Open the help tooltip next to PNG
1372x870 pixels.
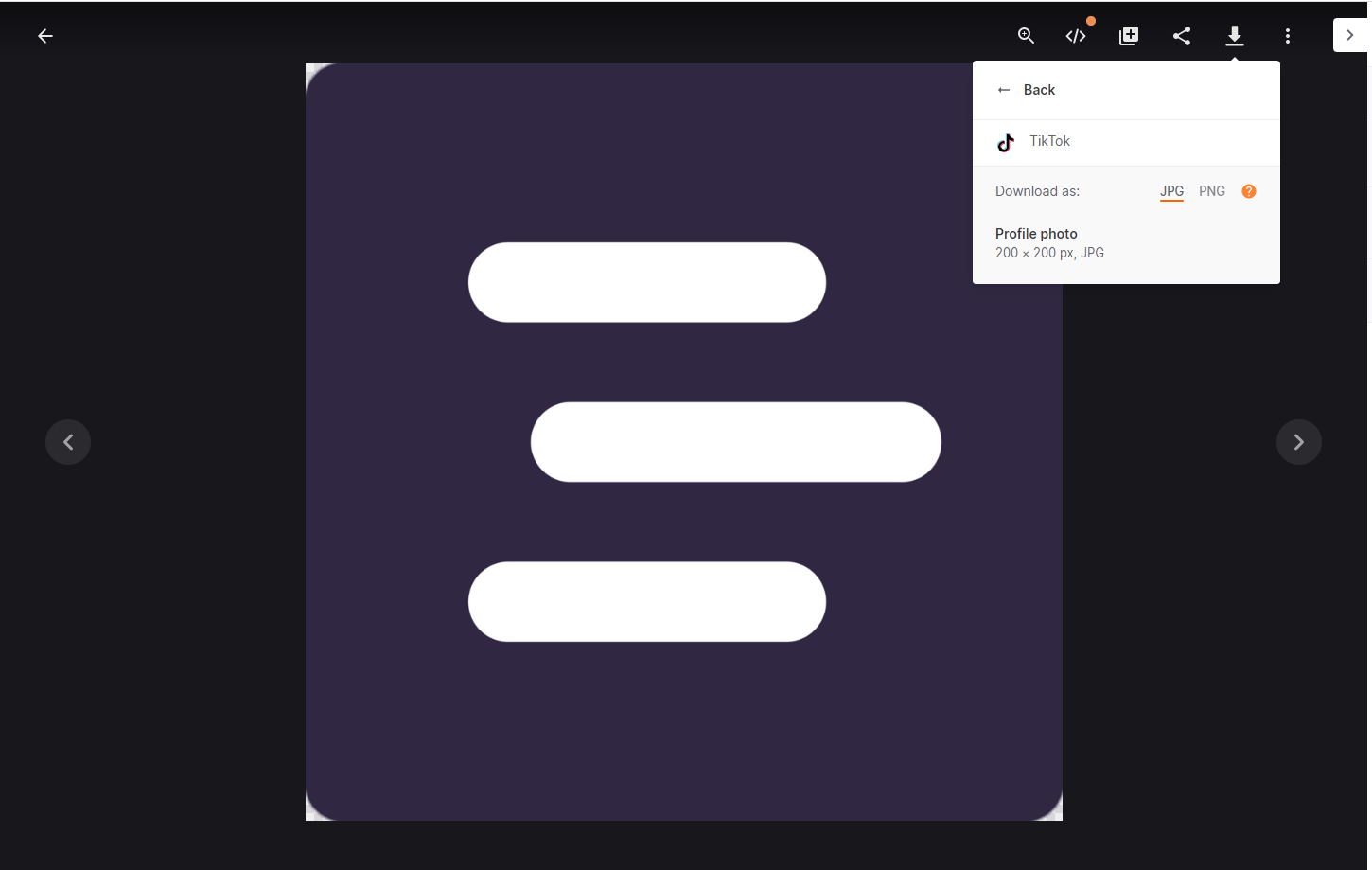click(1248, 190)
